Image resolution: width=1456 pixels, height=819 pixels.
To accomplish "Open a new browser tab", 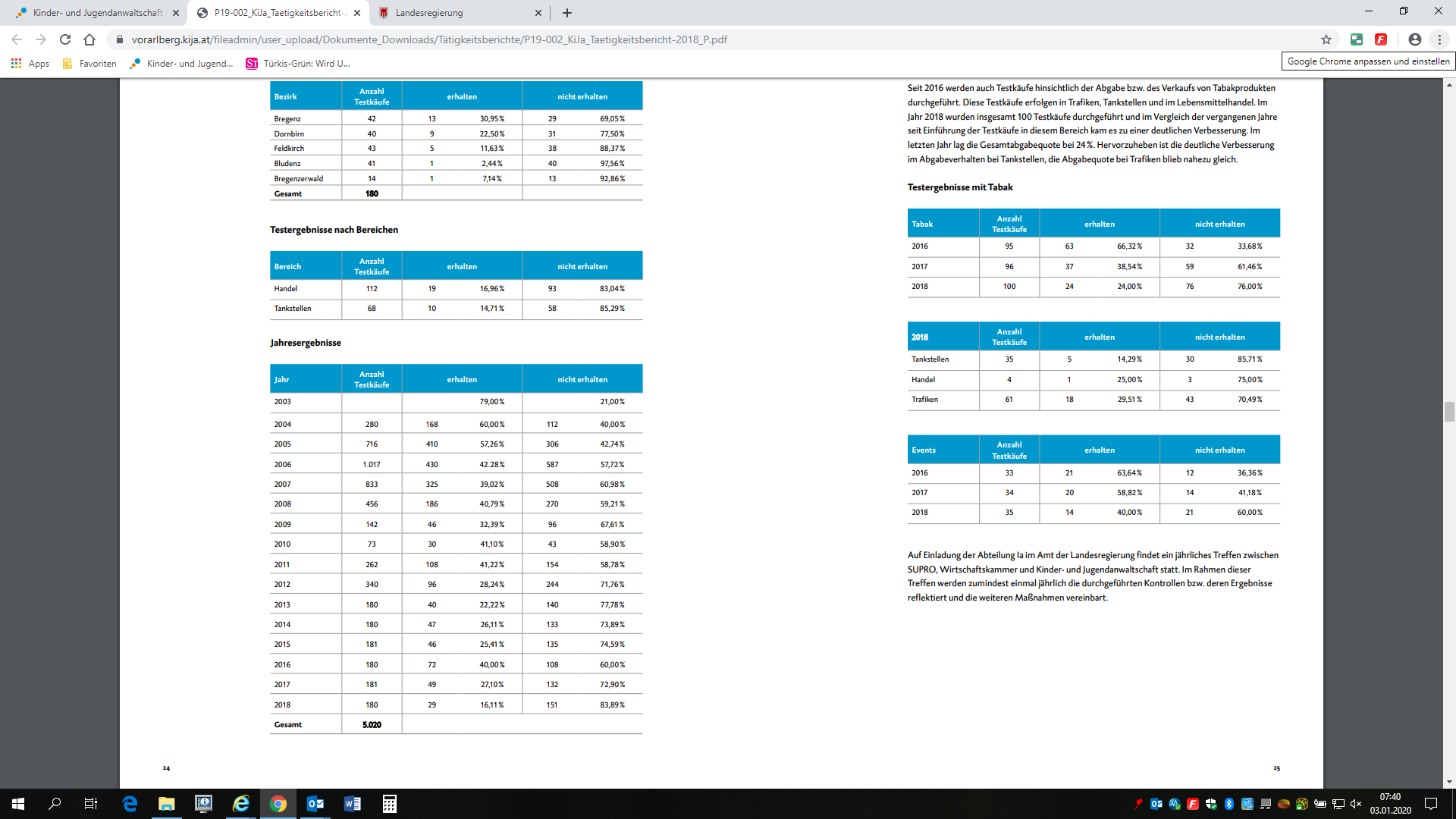I will tap(567, 13).
